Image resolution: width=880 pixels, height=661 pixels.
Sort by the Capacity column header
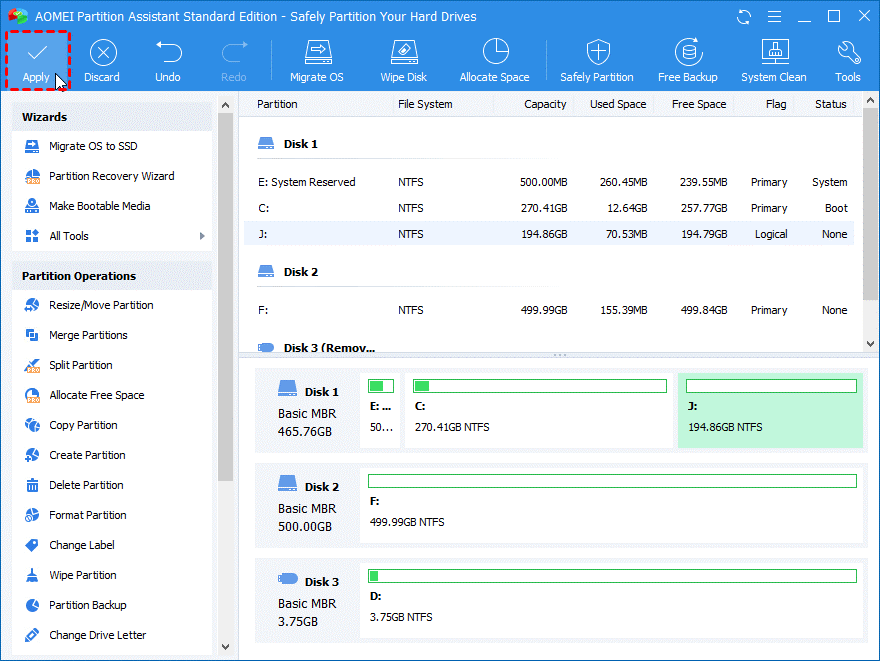545,104
